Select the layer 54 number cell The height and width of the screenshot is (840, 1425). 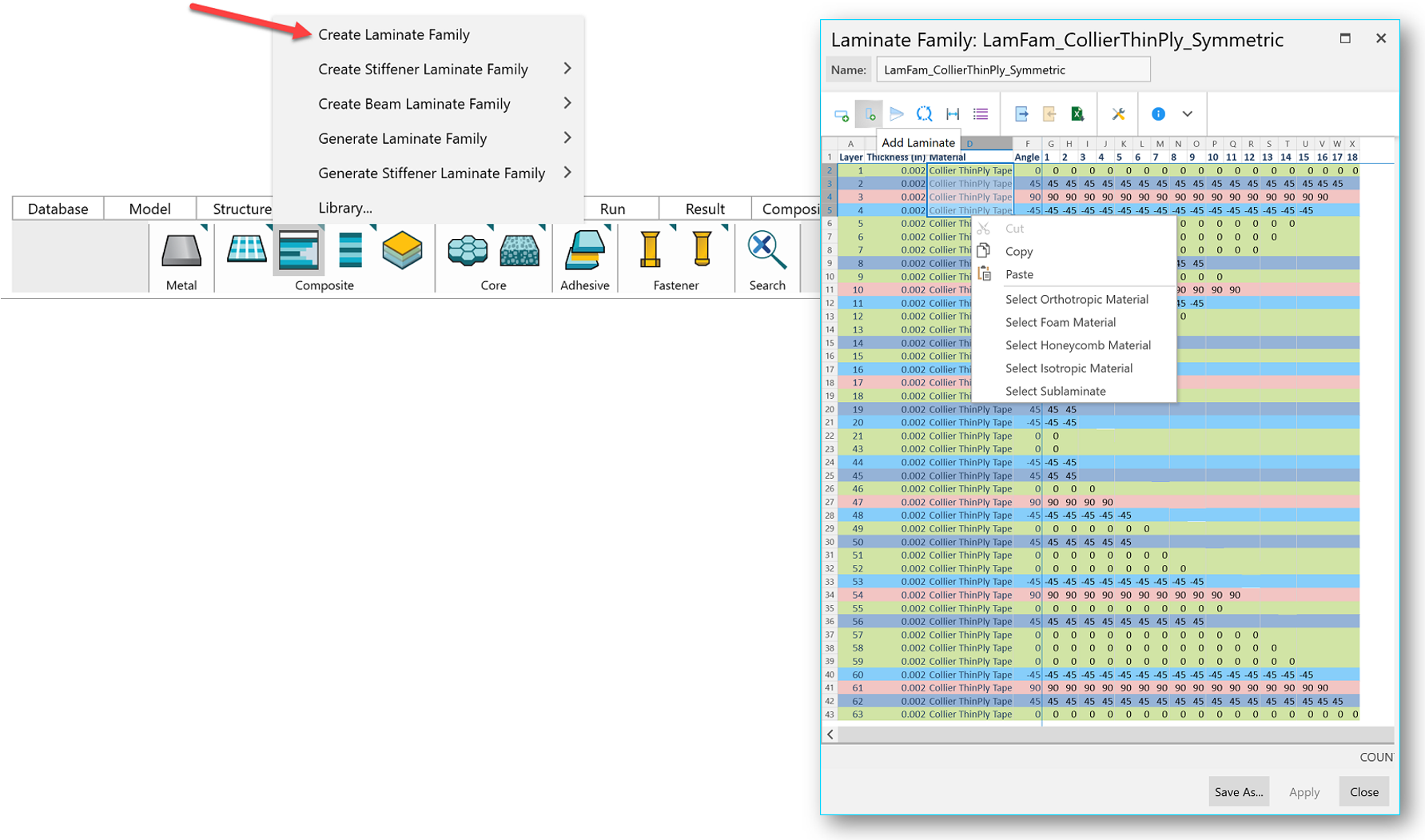851,595
